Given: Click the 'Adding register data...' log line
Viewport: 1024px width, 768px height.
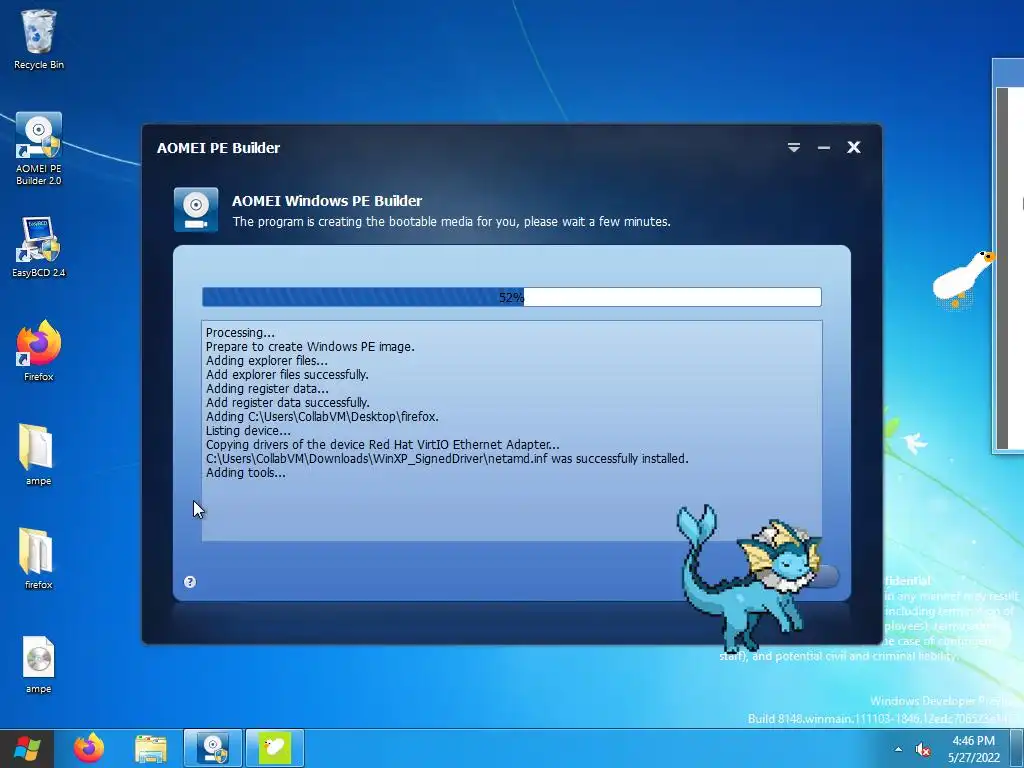Looking at the screenshot, I should pyautogui.click(x=267, y=389).
